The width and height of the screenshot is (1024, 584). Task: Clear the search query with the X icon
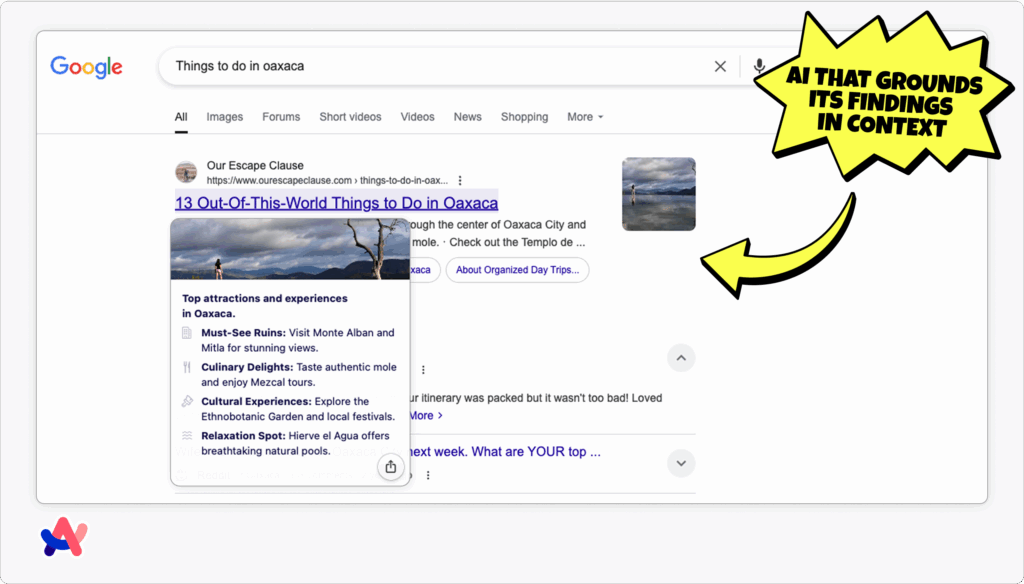720,66
